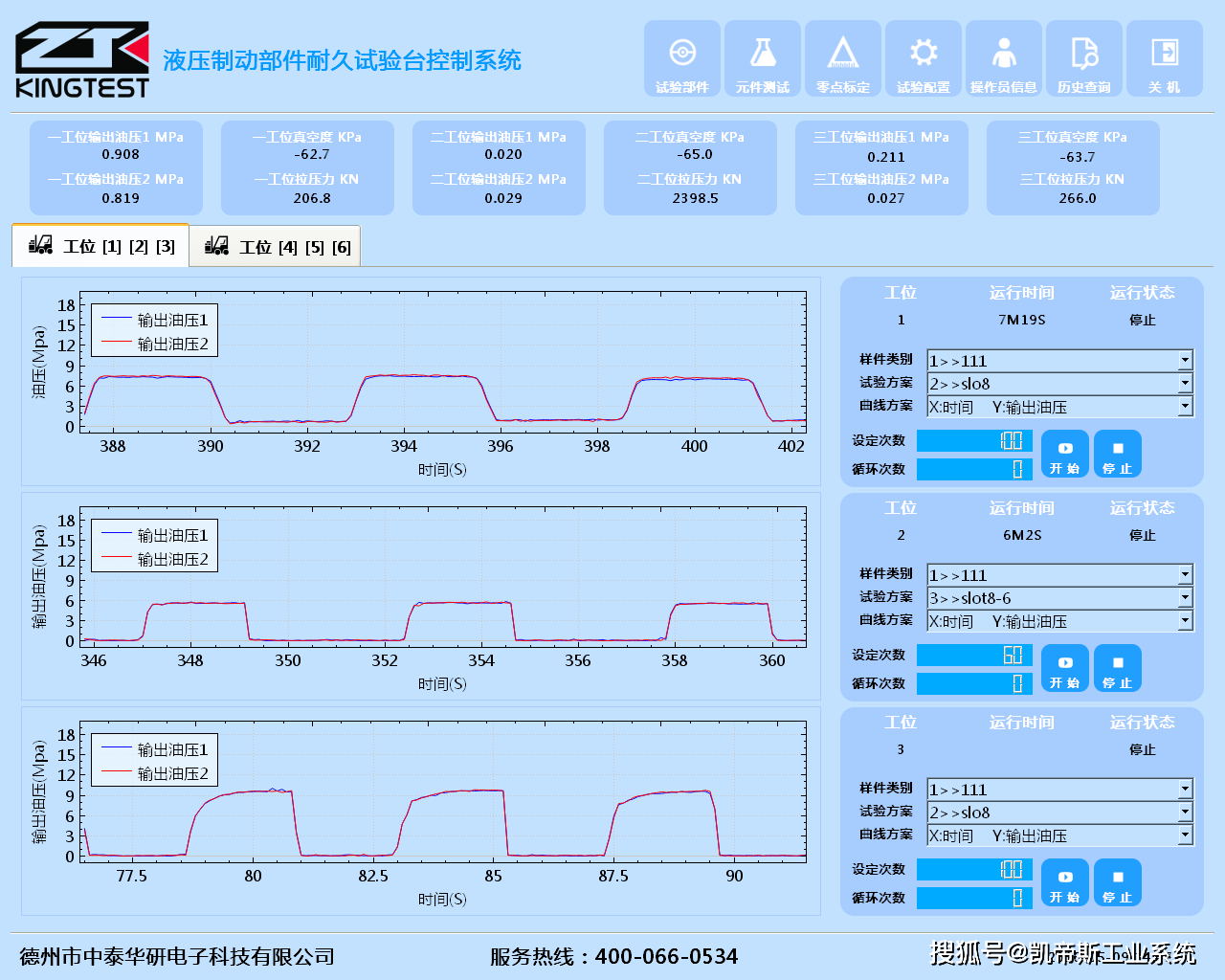
Task: Start the test on station 1
Action: click(x=1065, y=454)
